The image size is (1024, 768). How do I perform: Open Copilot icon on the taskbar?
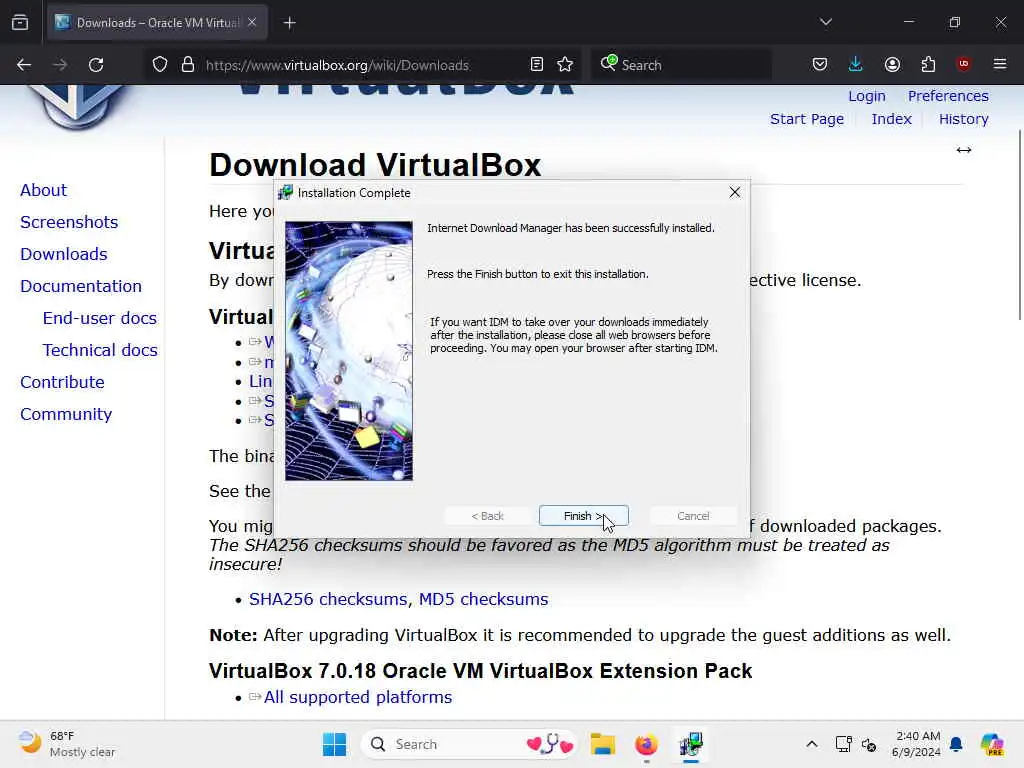(991, 744)
